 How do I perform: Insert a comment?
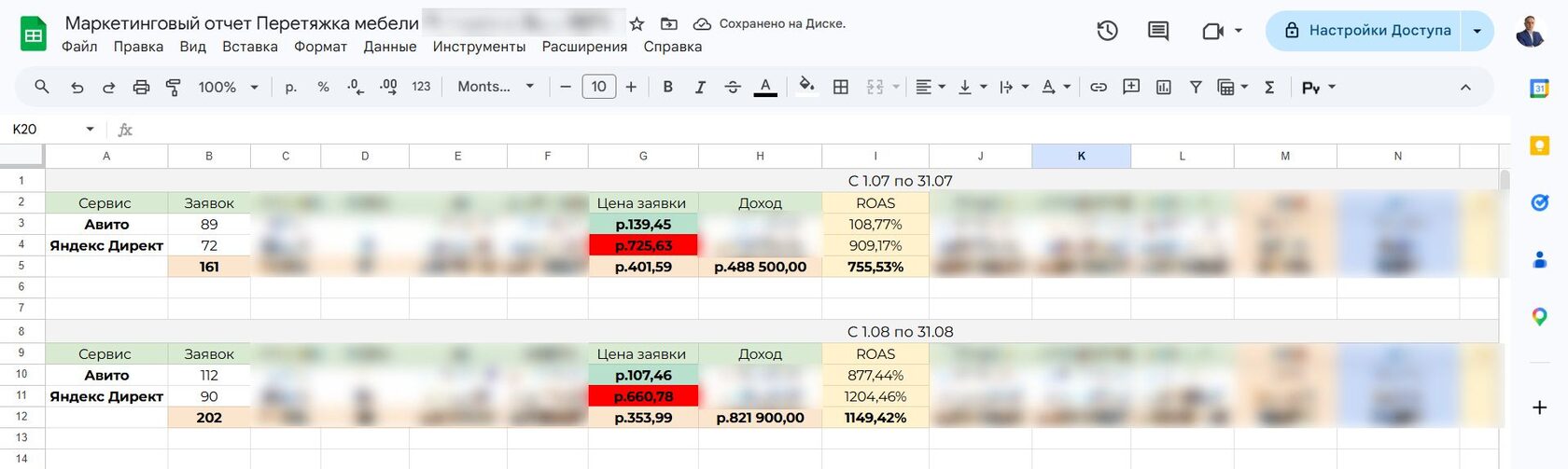[1131, 87]
